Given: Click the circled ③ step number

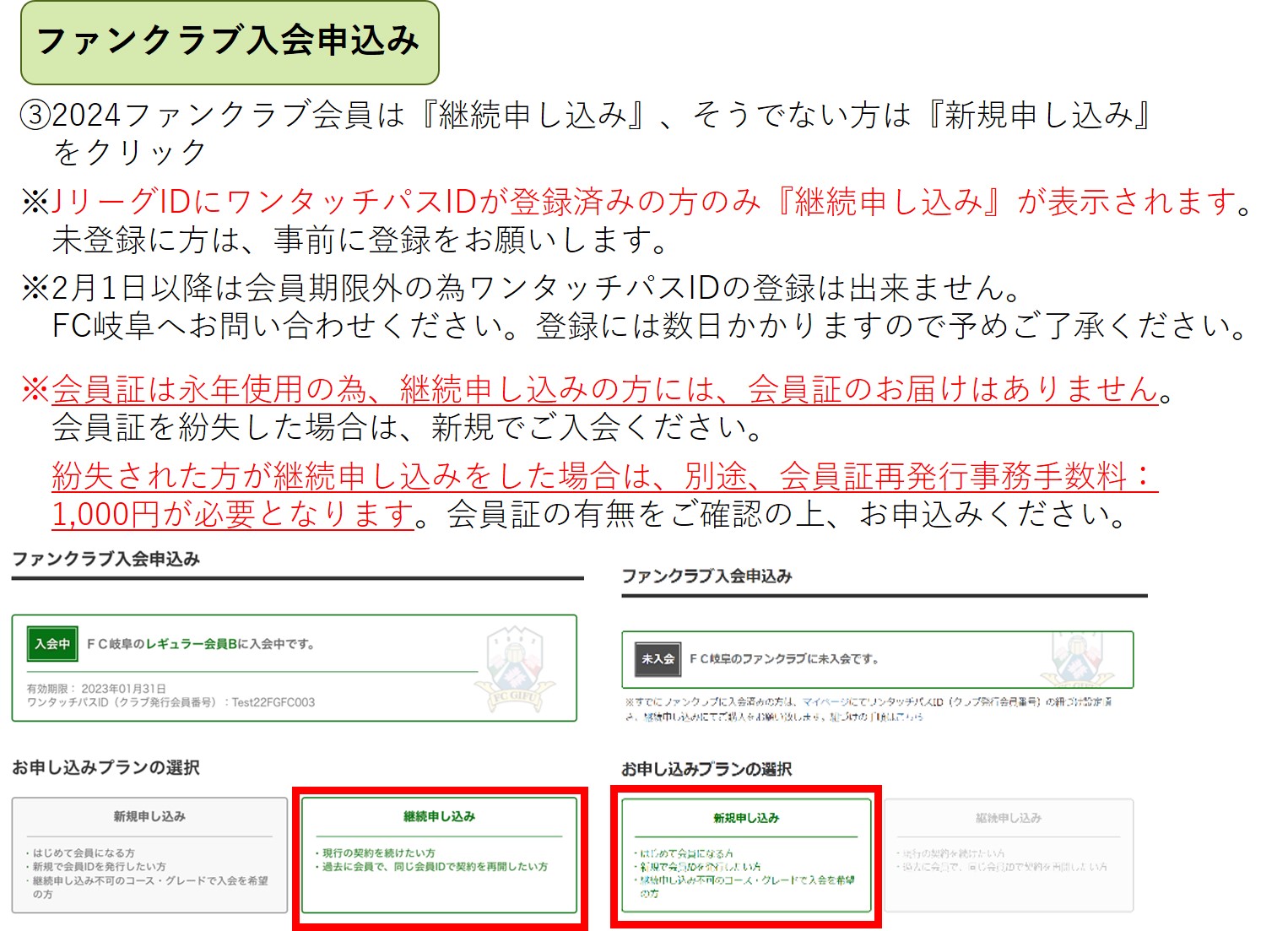Looking at the screenshot, I should (35, 115).
